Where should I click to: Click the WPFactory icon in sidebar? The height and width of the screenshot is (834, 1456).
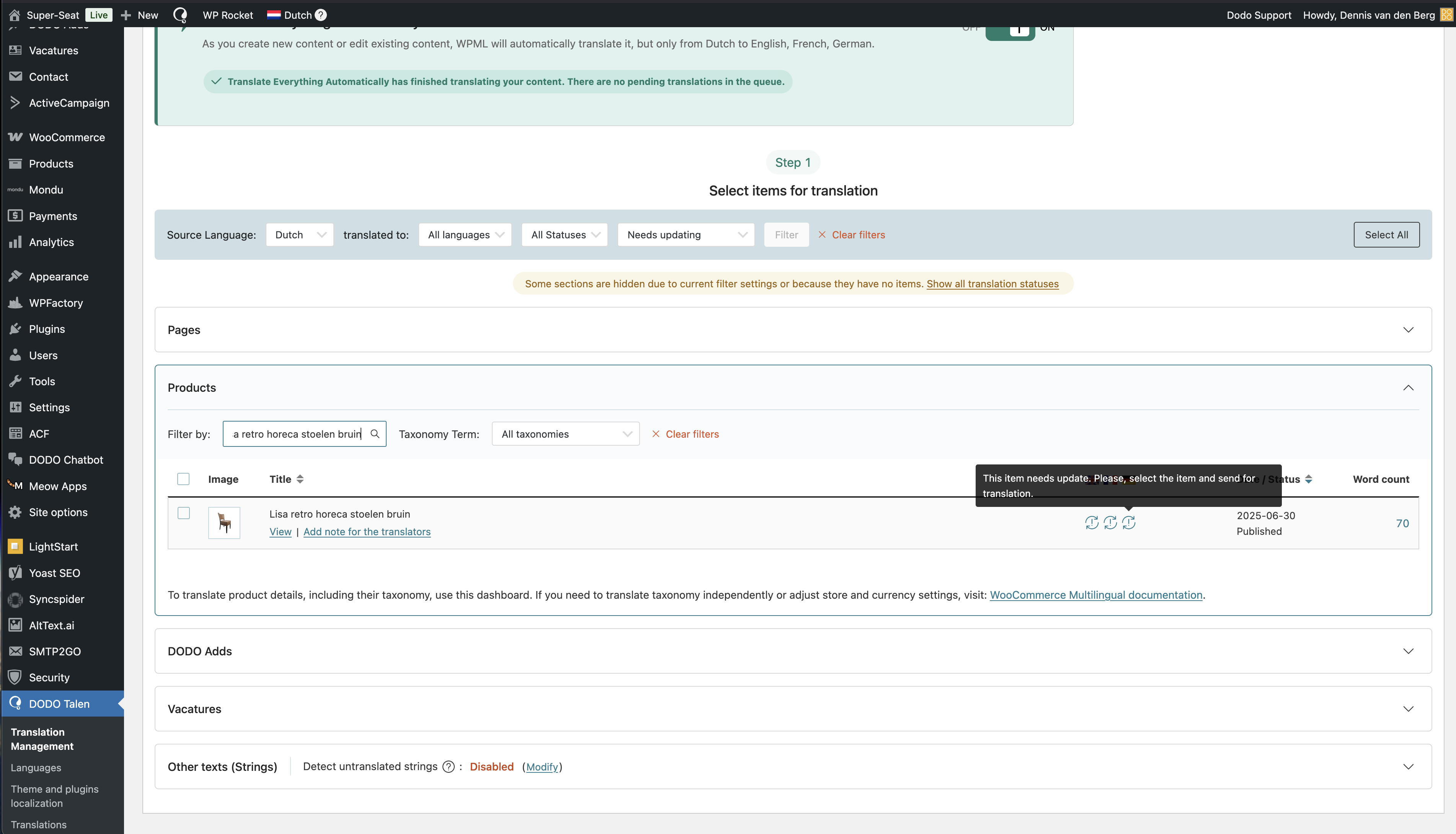click(x=15, y=303)
